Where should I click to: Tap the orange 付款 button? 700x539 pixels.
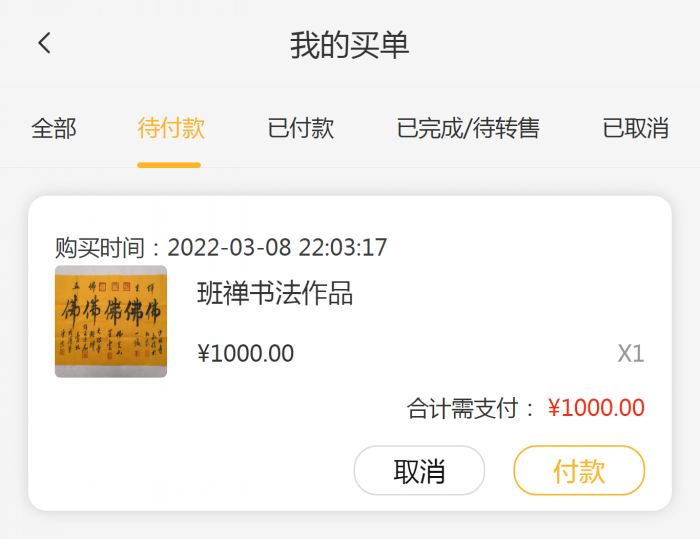[x=579, y=470]
